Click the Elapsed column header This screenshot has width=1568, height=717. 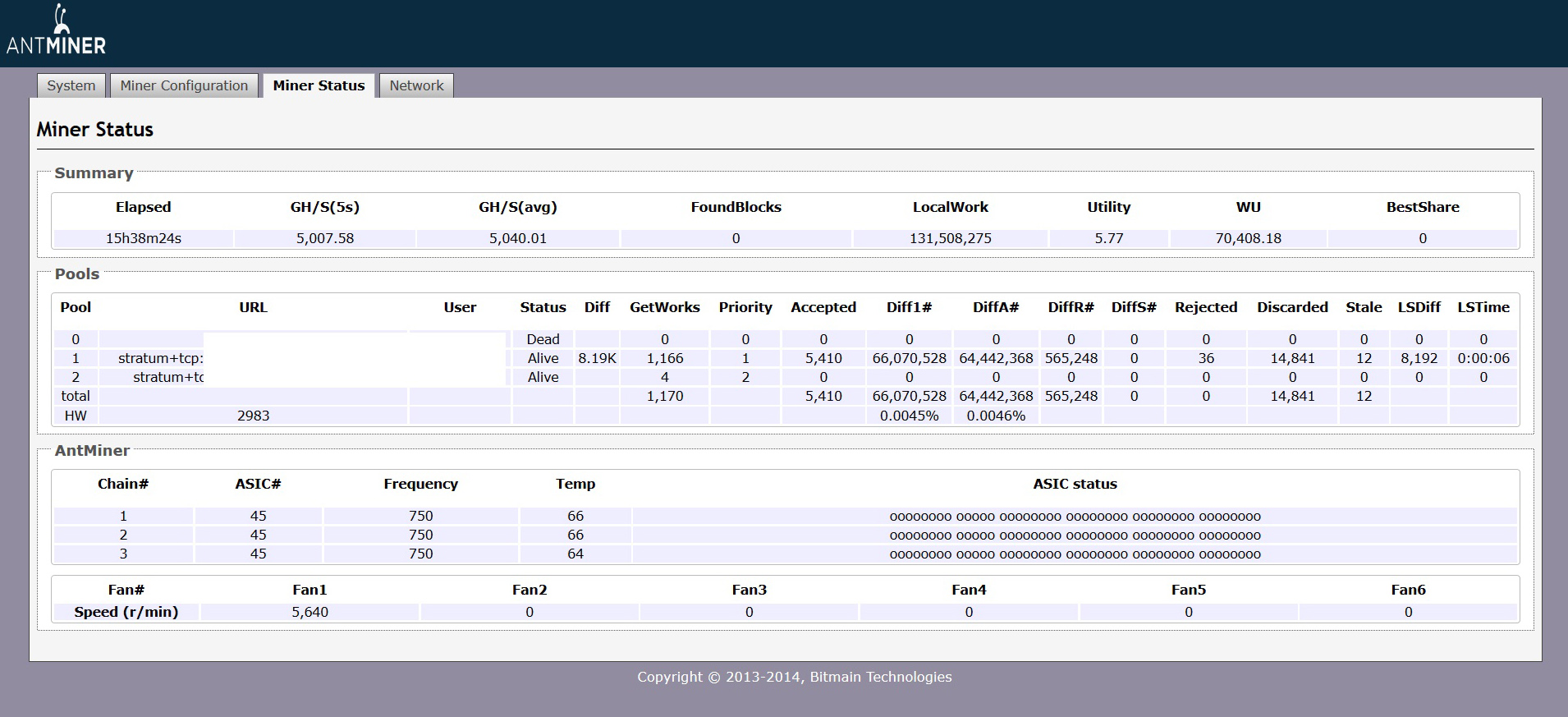point(144,207)
